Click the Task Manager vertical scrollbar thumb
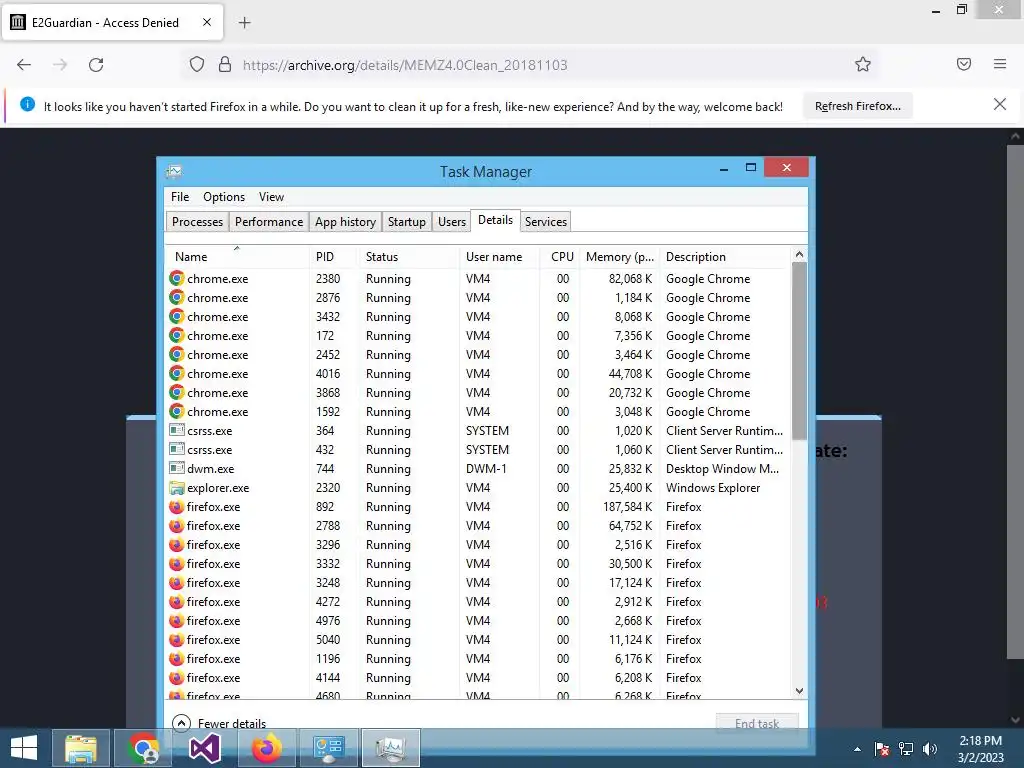Image resolution: width=1024 pixels, height=768 pixels. 799,351
